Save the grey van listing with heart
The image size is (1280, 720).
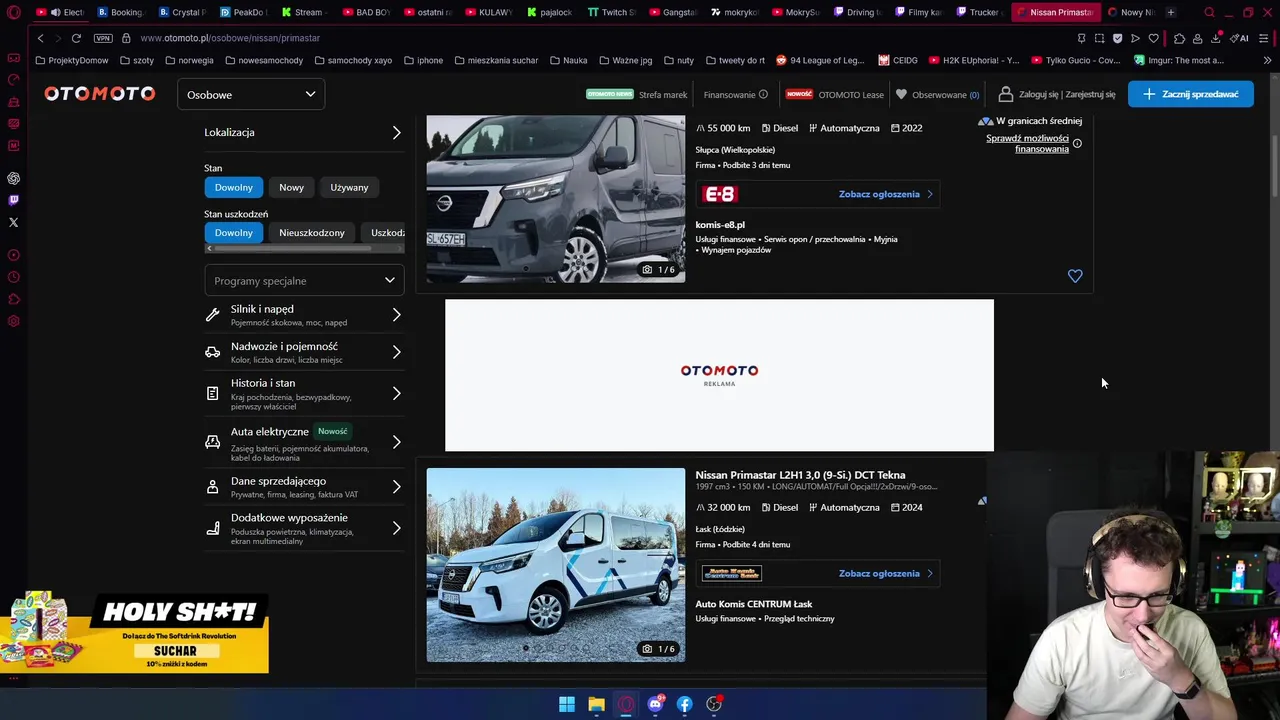click(x=1075, y=276)
